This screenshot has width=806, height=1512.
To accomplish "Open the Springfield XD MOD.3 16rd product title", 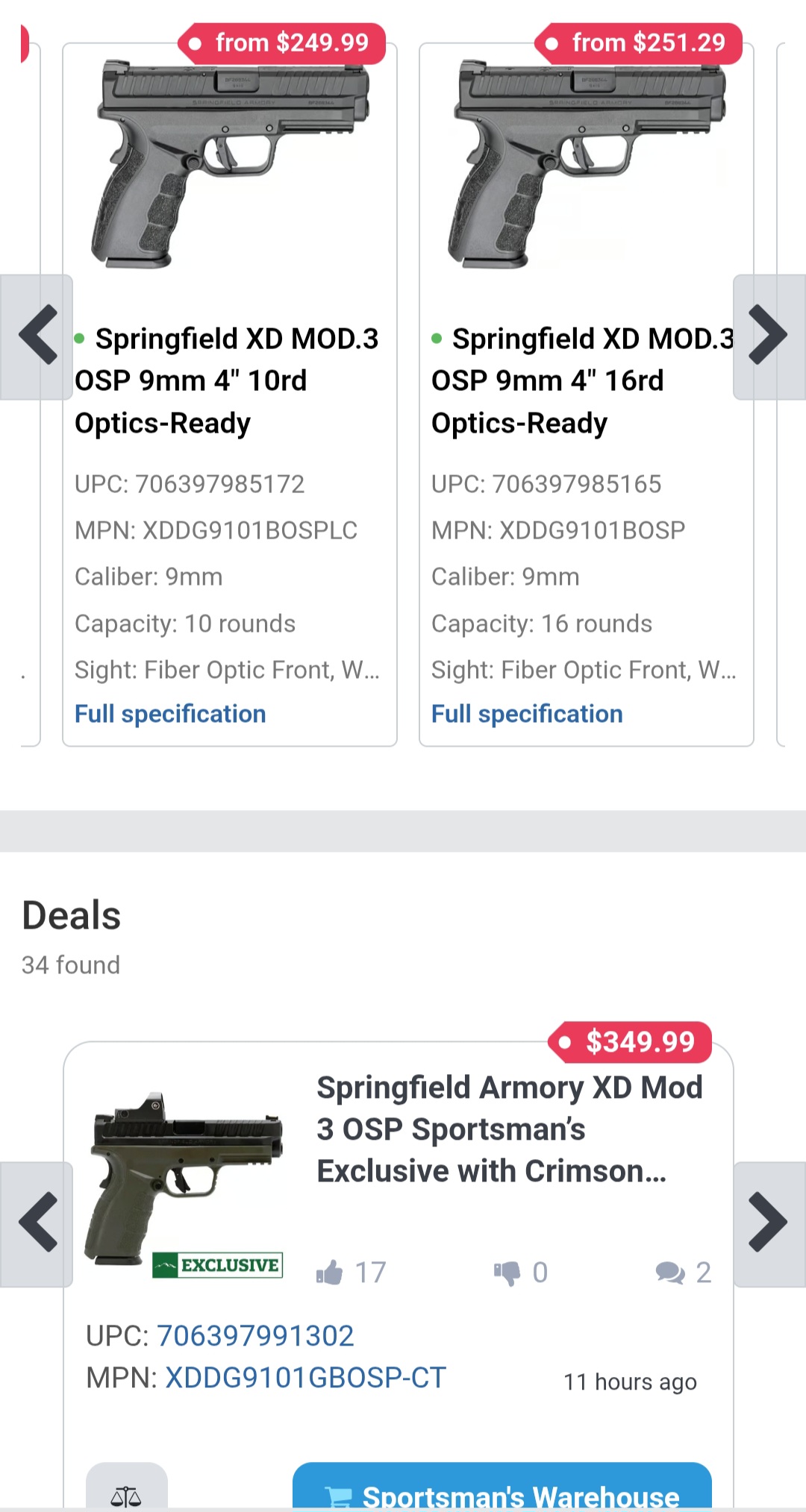I will point(582,380).
